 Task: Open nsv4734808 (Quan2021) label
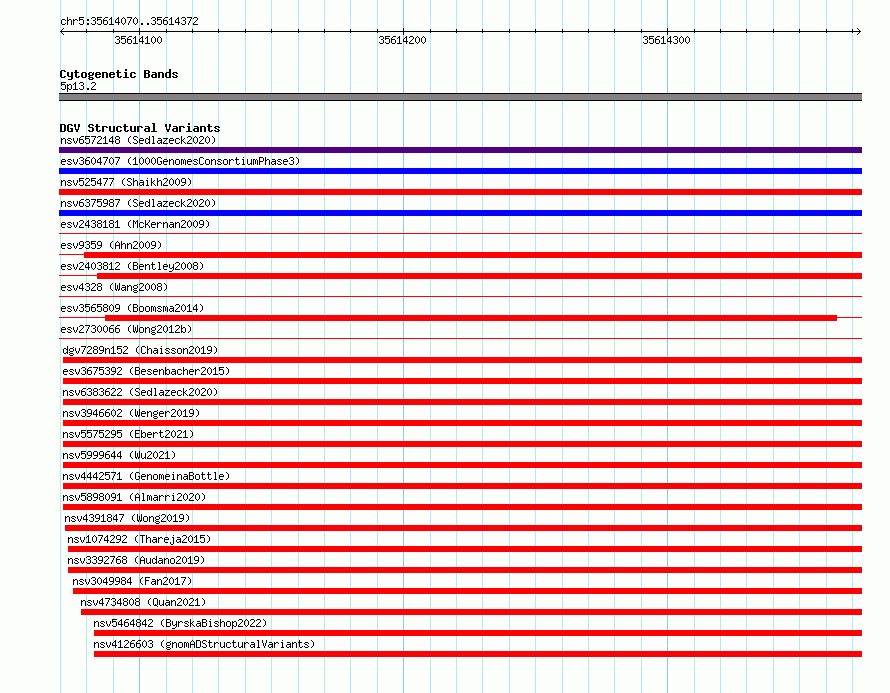tap(143, 602)
